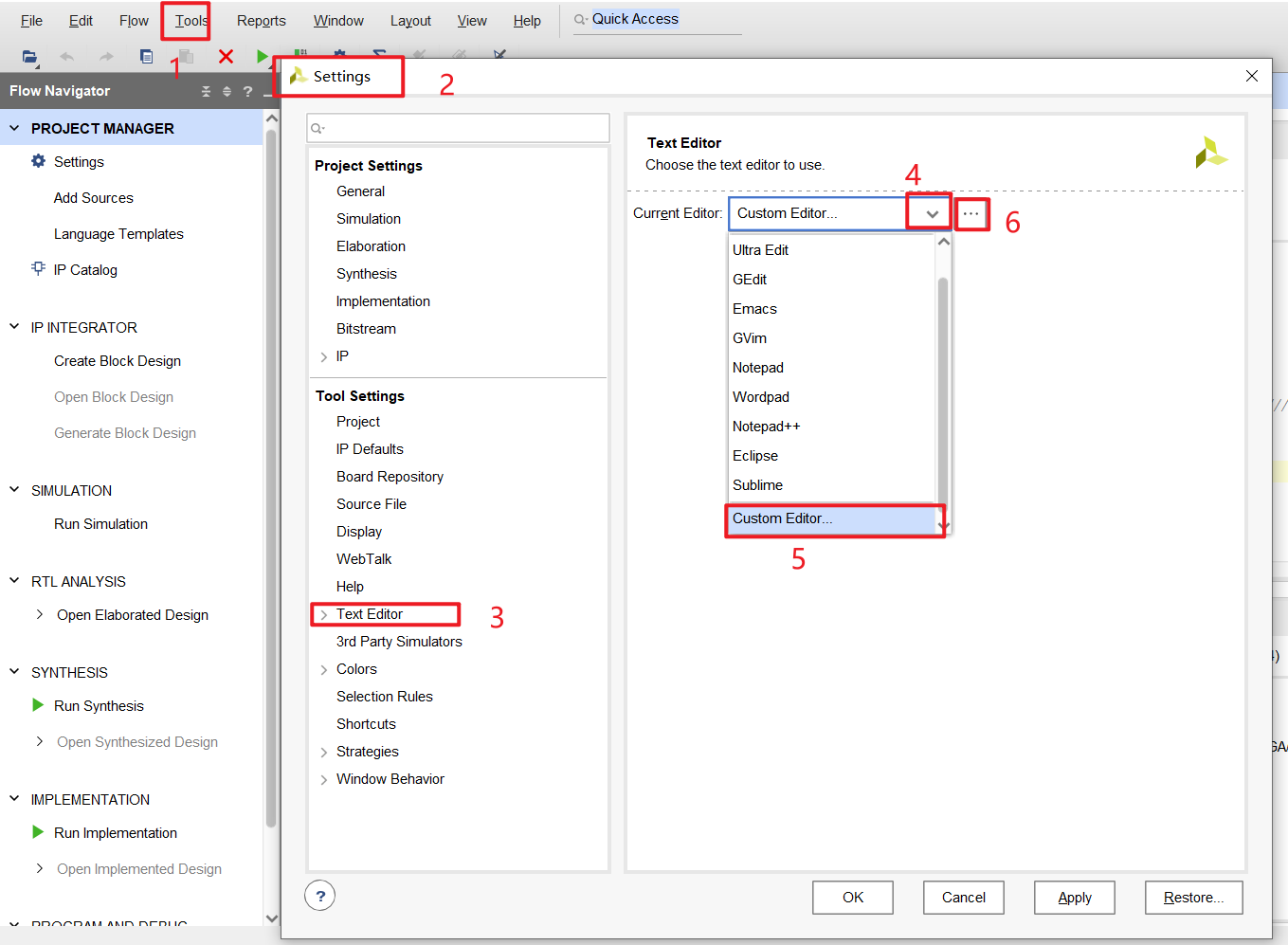Collapse the RTL ANALYSIS section chevron
Image resolution: width=1288 pixels, height=945 pixels.
[14, 581]
